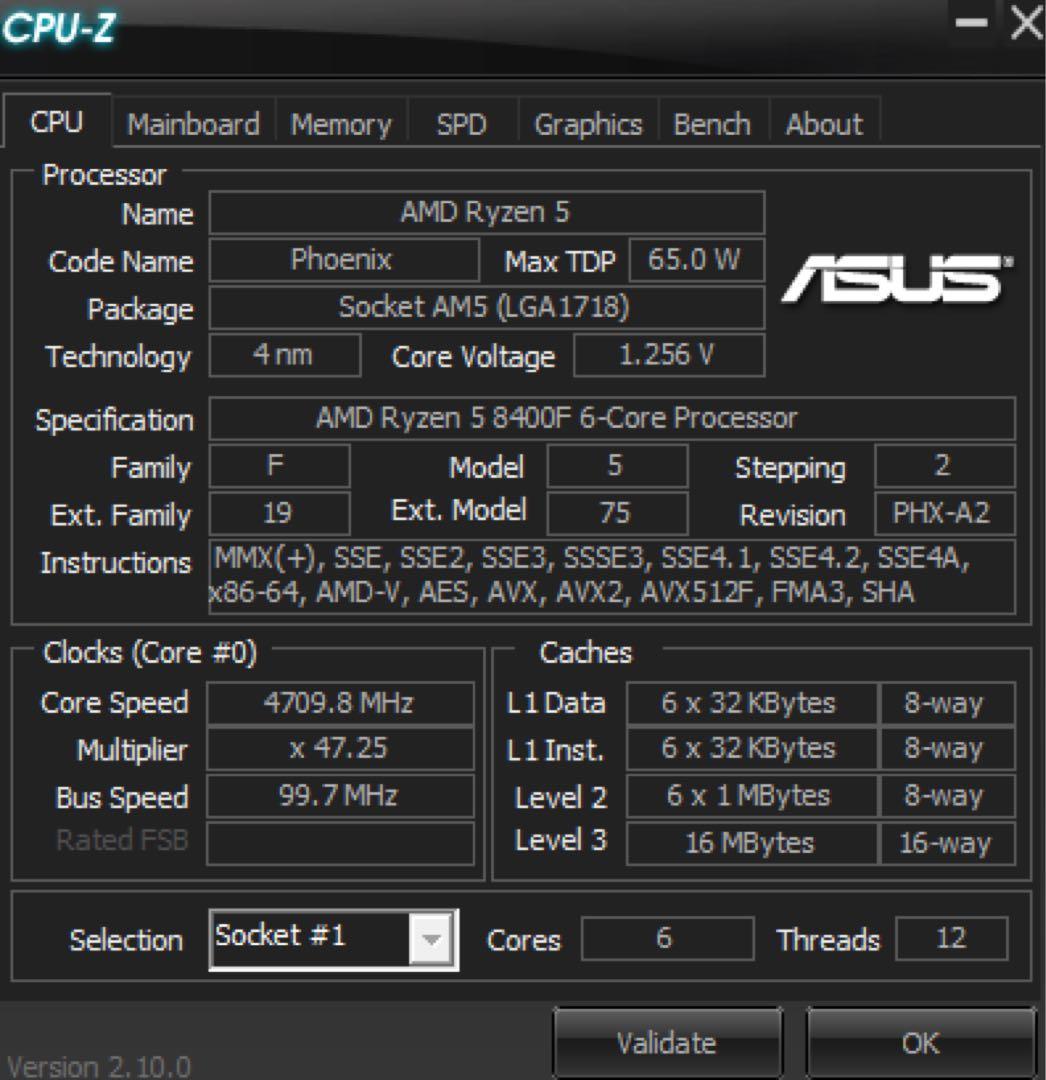The width and height of the screenshot is (1046, 1080).
Task: Click the Core Speed readout
Action: coord(340,703)
